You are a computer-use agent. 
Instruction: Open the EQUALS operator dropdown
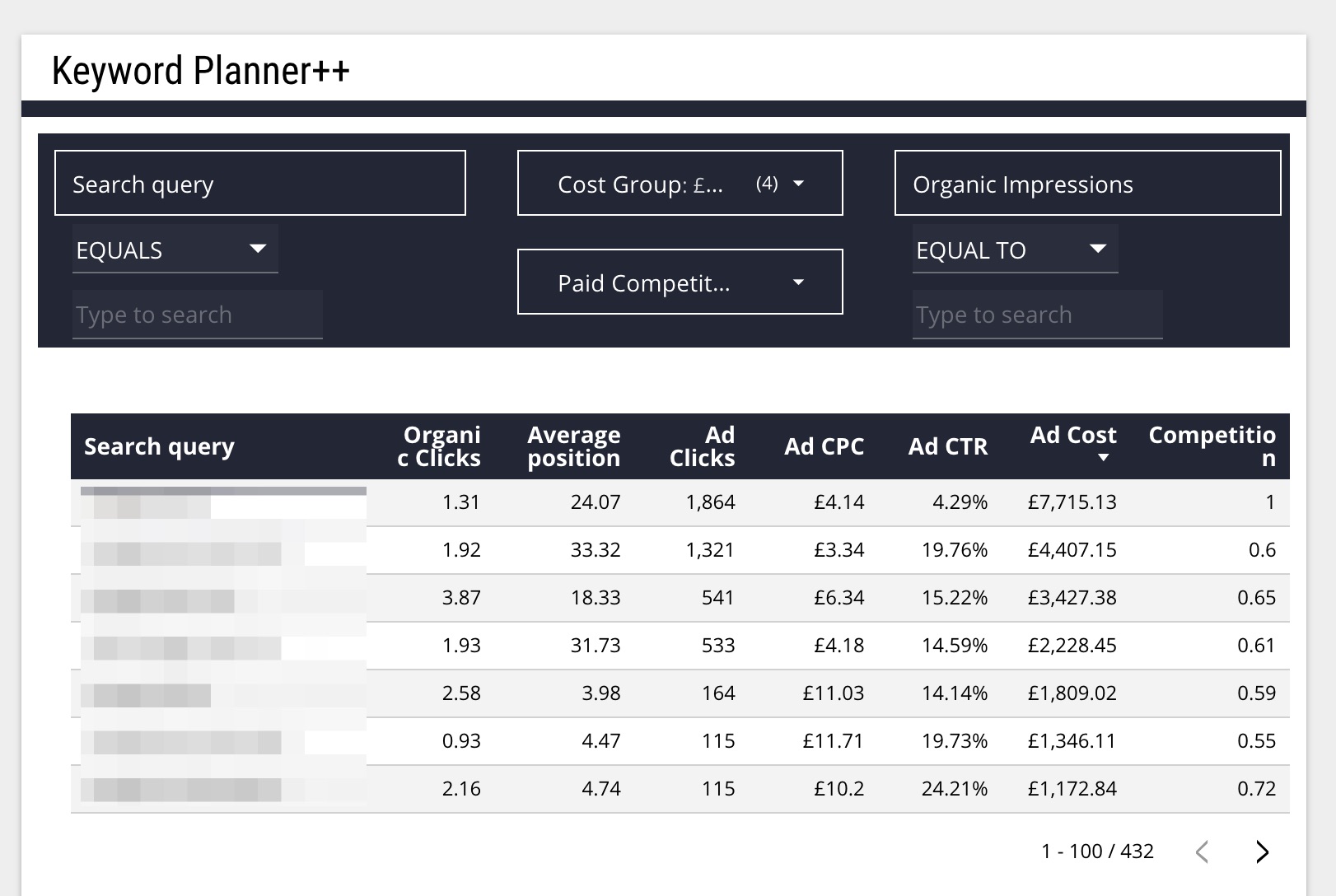[x=175, y=250]
